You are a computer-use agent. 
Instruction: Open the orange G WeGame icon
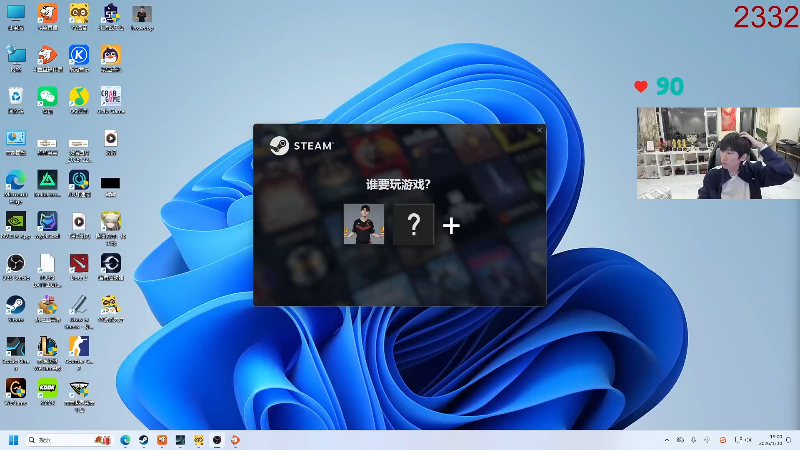coord(16,392)
